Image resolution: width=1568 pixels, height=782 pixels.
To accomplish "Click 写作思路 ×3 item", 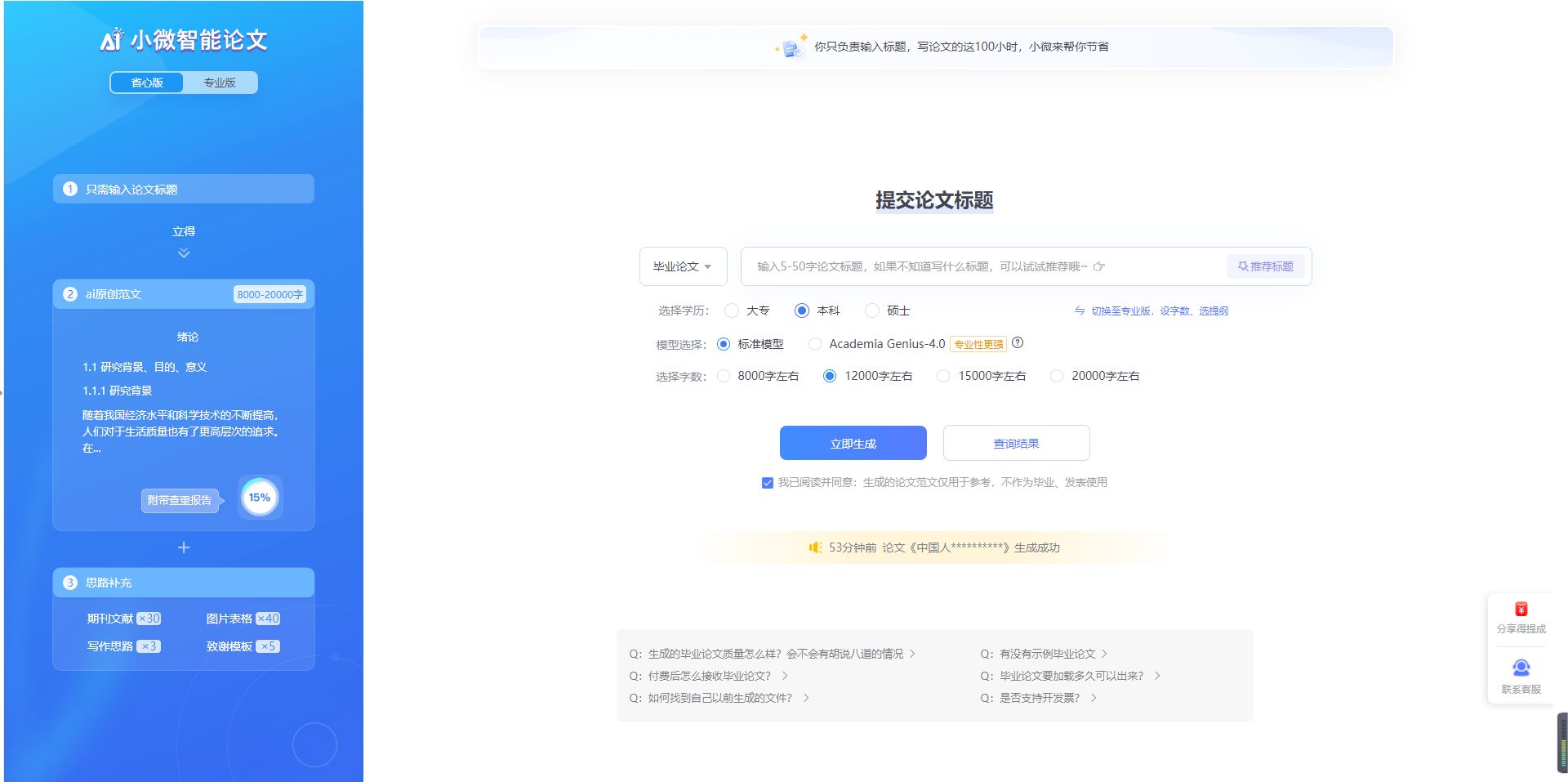I will [x=124, y=646].
